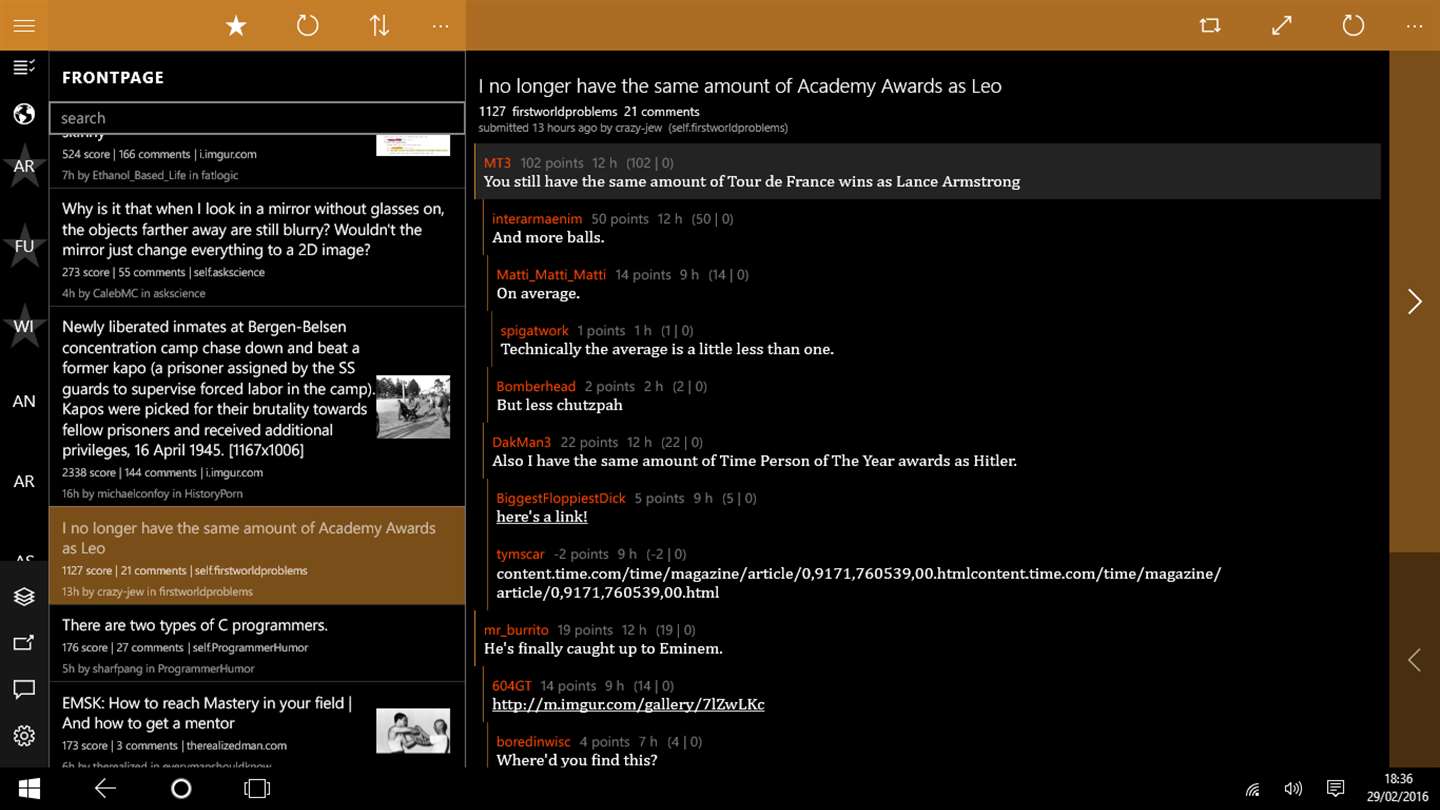
Task: Open the messages sidebar icon
Action: pyautogui.click(x=24, y=689)
